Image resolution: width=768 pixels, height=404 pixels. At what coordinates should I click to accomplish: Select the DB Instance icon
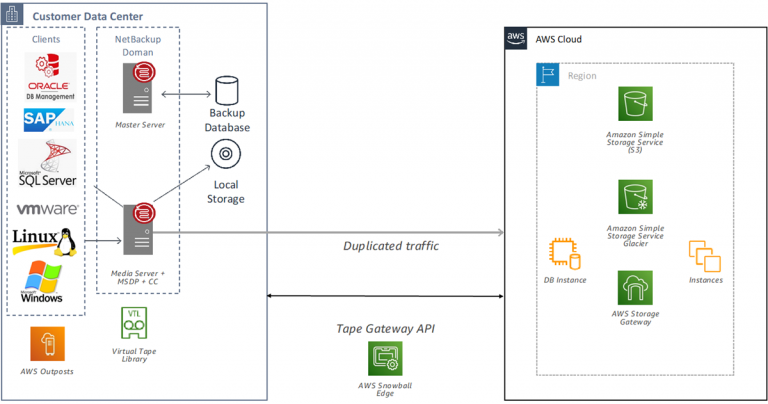(x=564, y=255)
